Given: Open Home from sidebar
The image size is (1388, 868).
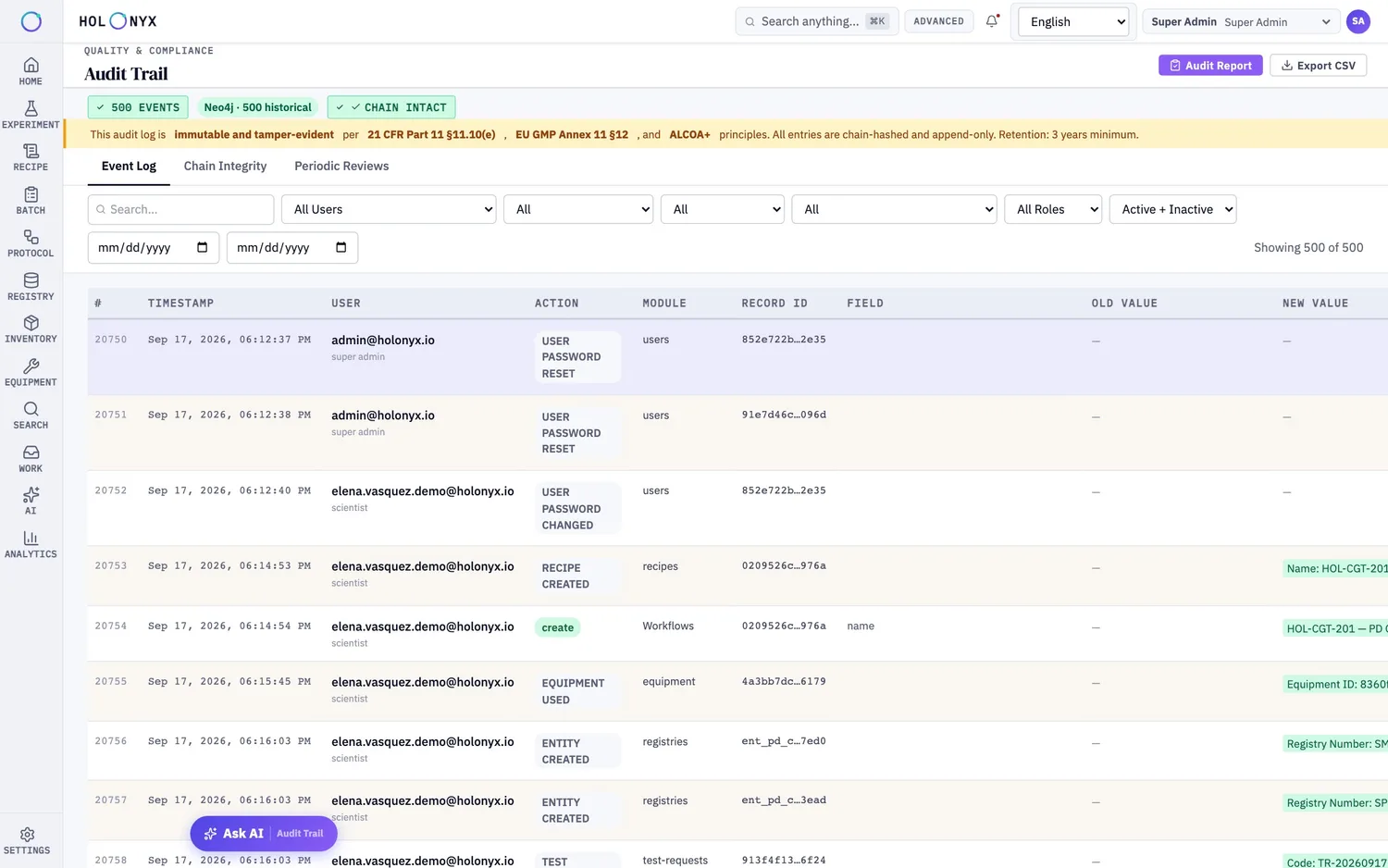Looking at the screenshot, I should point(31,71).
